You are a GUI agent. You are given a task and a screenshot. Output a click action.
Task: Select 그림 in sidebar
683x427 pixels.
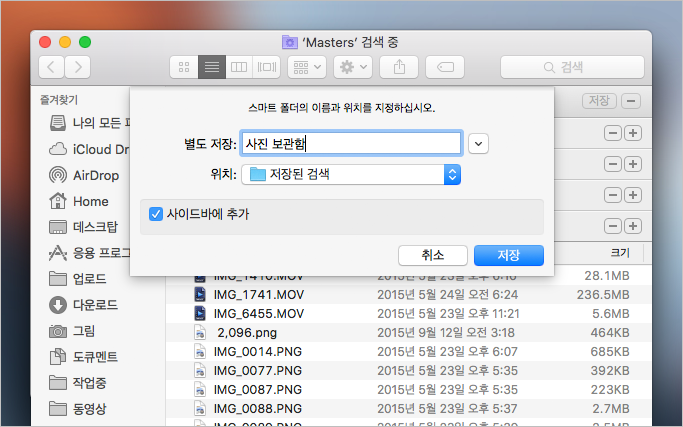click(72, 331)
